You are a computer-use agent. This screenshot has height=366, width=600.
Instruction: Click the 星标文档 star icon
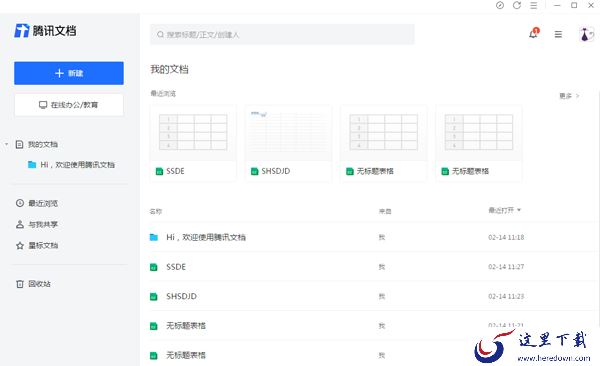(x=20, y=246)
